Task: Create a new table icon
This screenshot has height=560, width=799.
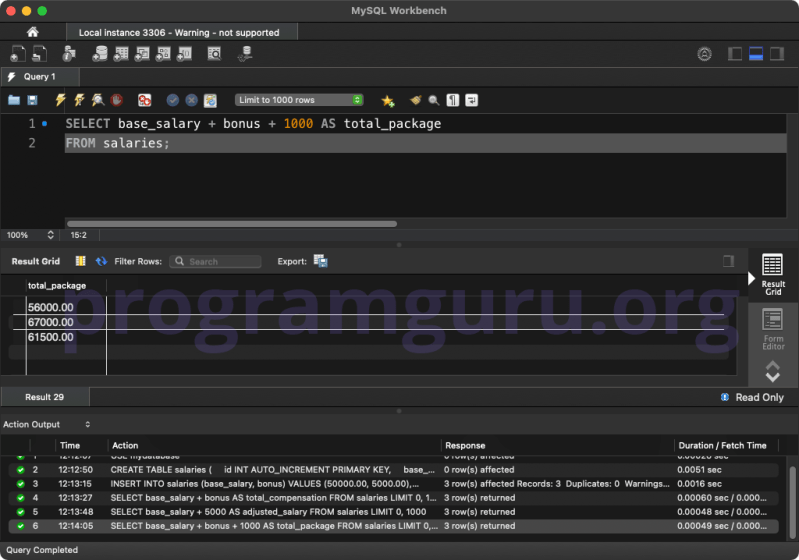Action: (x=121, y=54)
